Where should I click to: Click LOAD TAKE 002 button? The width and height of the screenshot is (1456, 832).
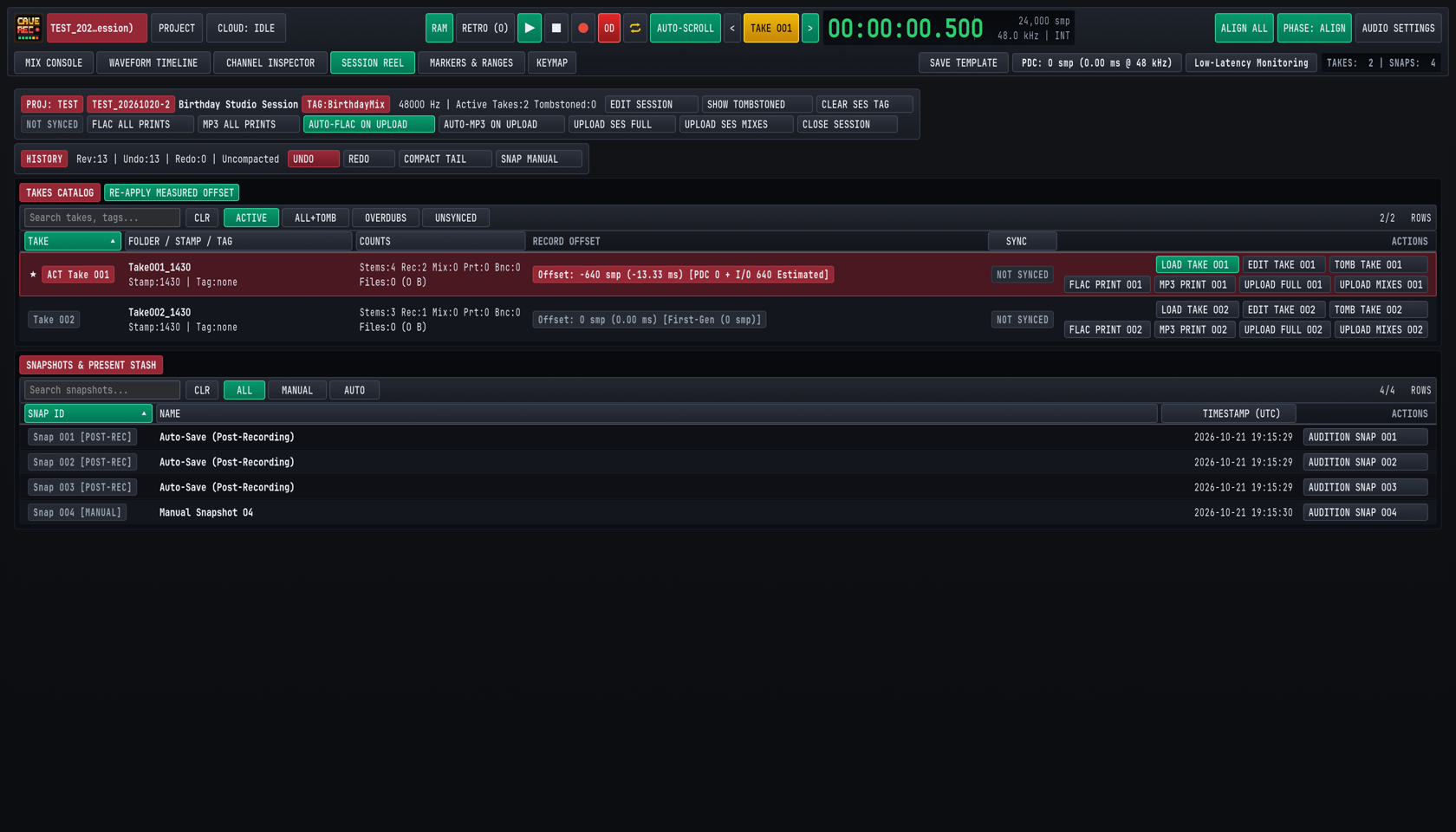(1197, 309)
